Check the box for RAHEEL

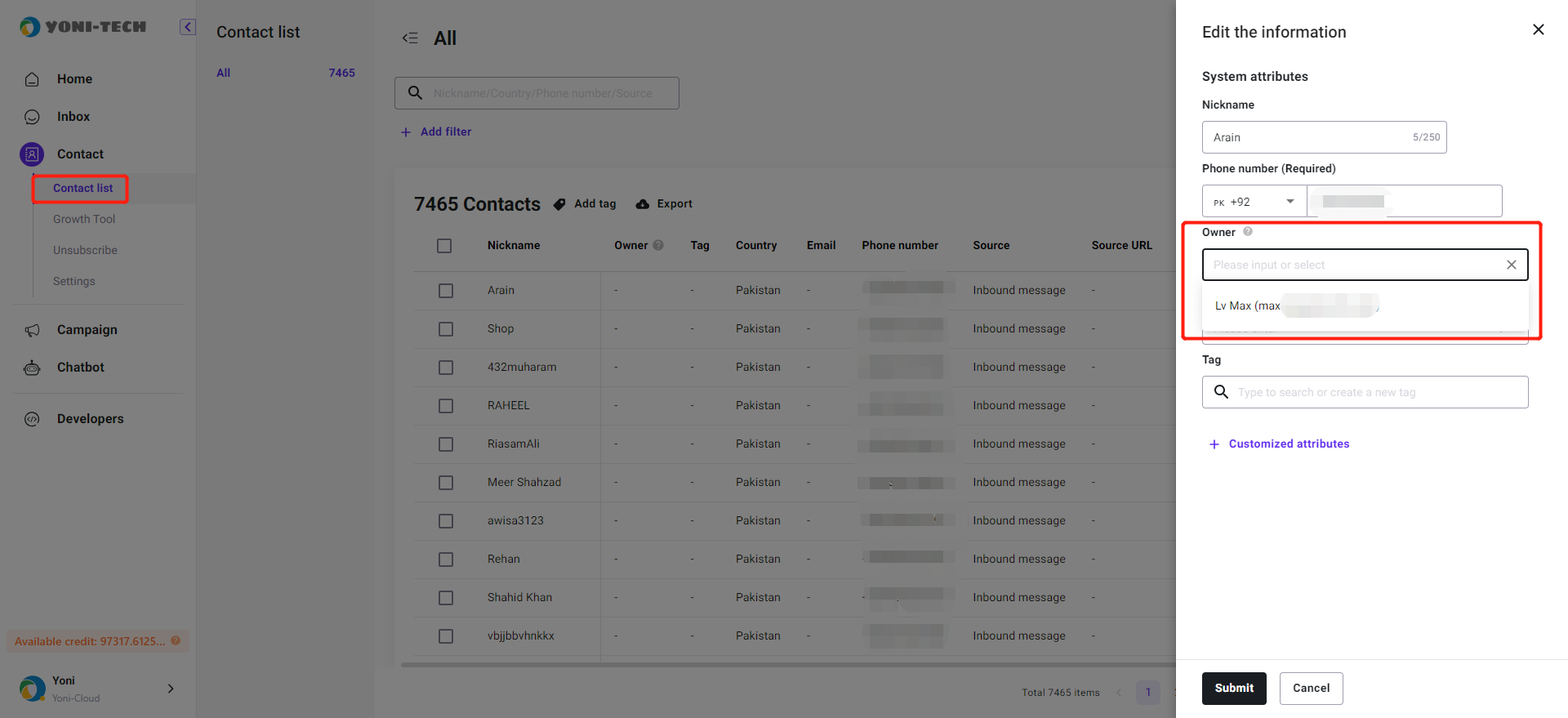point(446,406)
